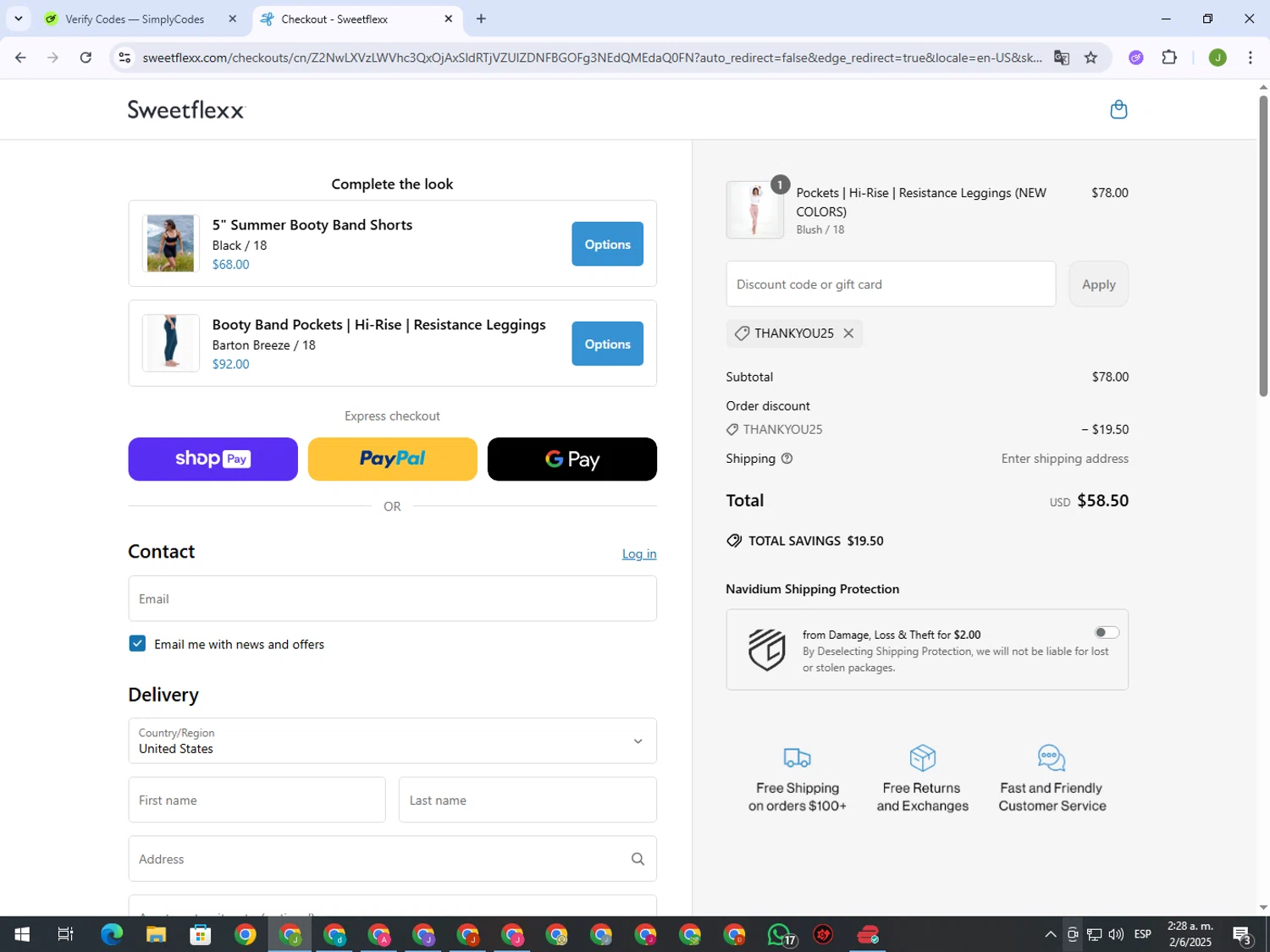
Task: Open the Blush leggings cart thumbnail
Action: (754, 210)
